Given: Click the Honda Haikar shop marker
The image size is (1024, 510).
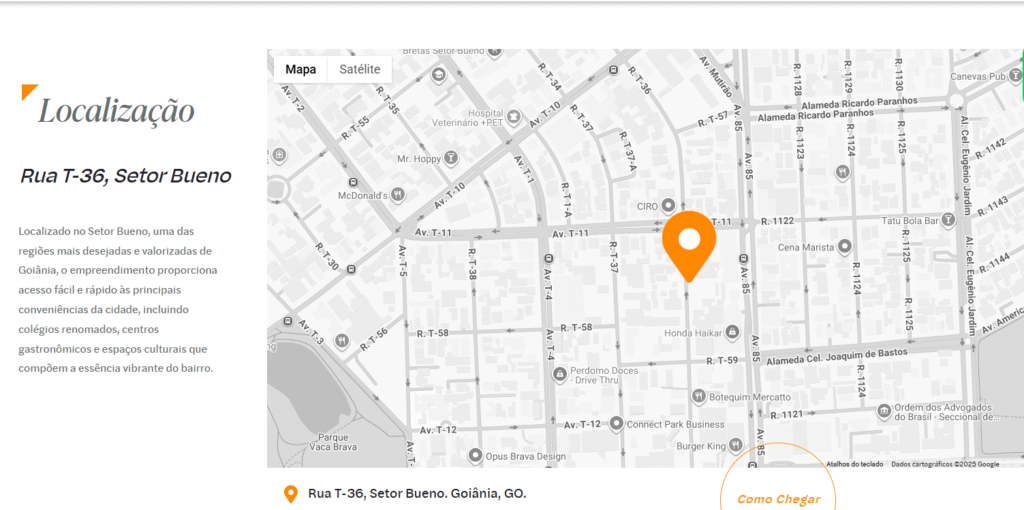Looking at the screenshot, I should pos(732,333).
